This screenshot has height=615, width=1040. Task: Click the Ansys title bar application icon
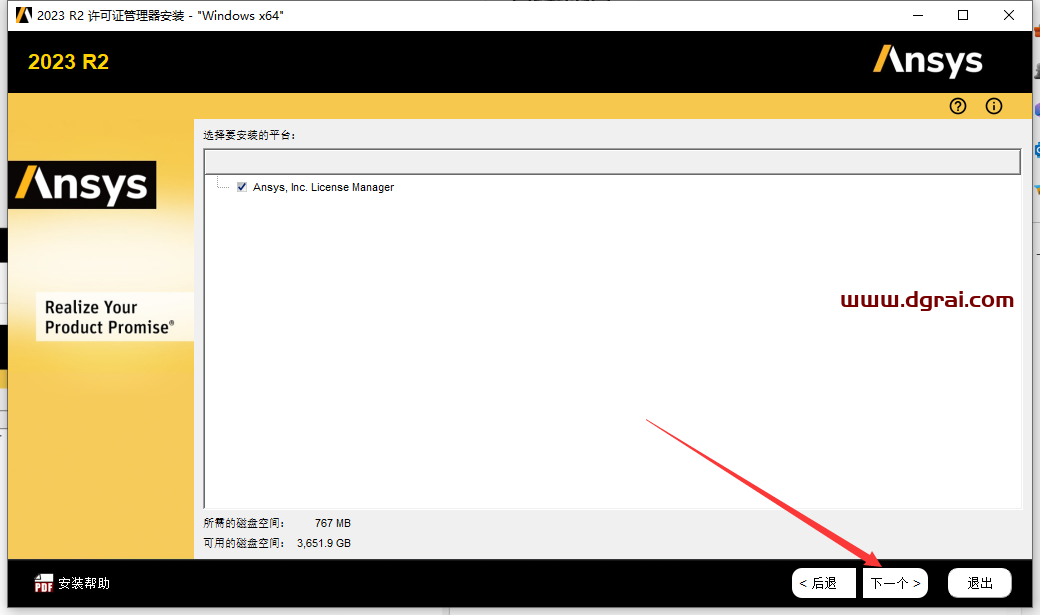(23, 15)
